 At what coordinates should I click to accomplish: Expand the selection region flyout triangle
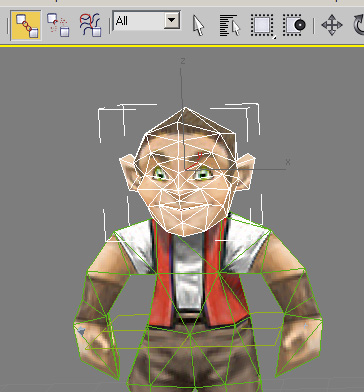[274, 37]
